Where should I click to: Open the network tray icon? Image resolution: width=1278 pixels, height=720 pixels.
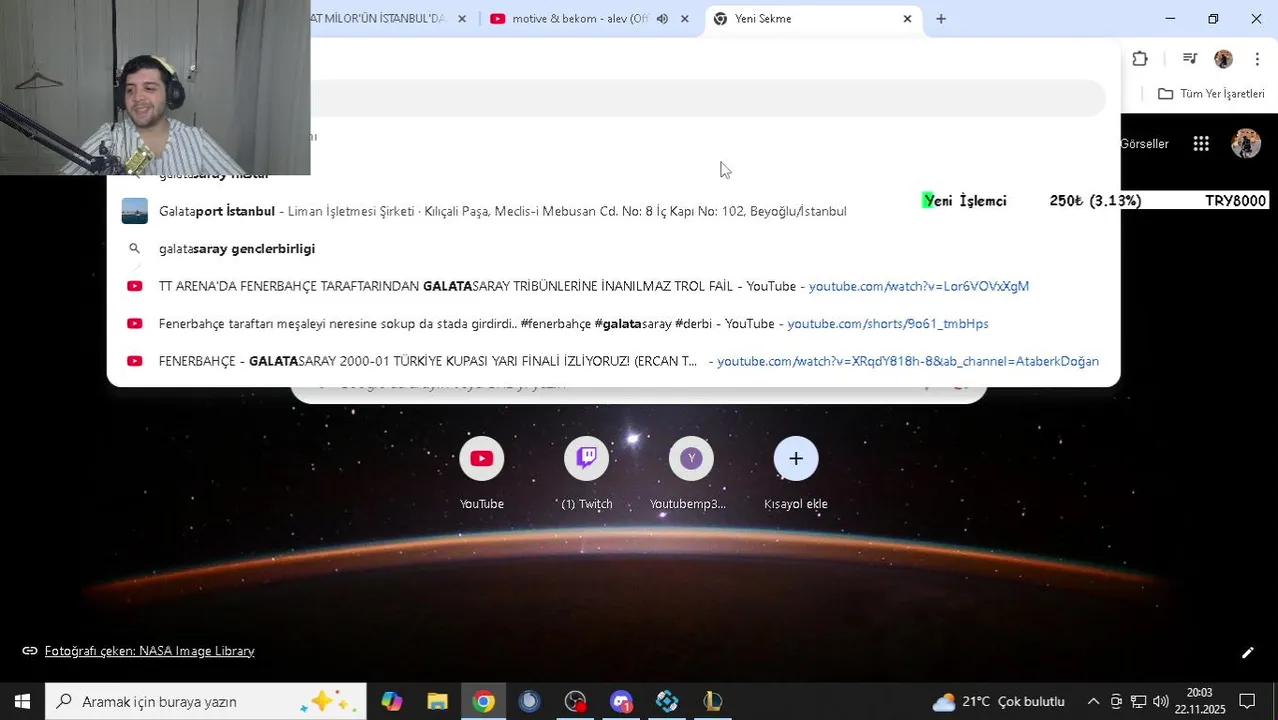(x=1138, y=701)
